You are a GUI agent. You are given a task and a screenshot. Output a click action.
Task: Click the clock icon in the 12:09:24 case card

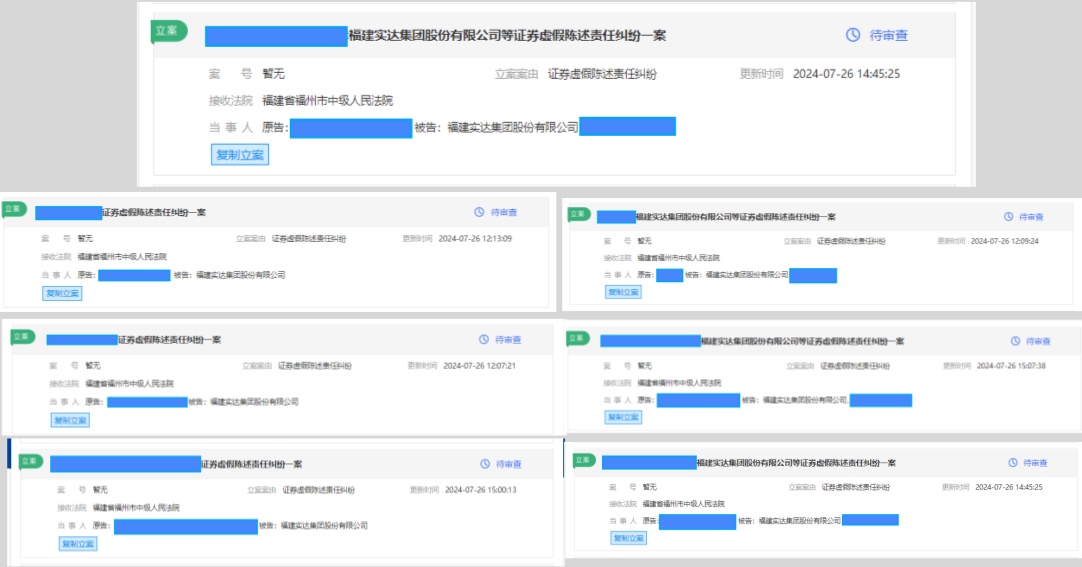pos(1008,217)
